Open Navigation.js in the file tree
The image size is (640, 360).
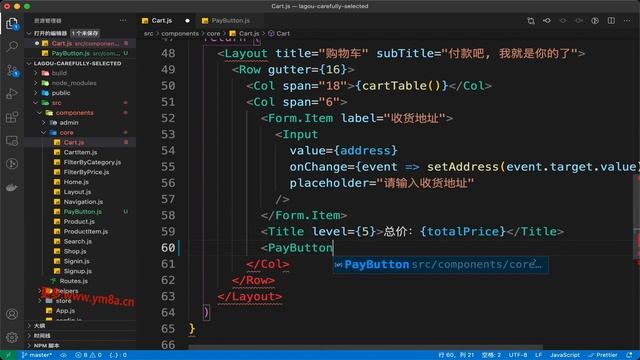83,202
